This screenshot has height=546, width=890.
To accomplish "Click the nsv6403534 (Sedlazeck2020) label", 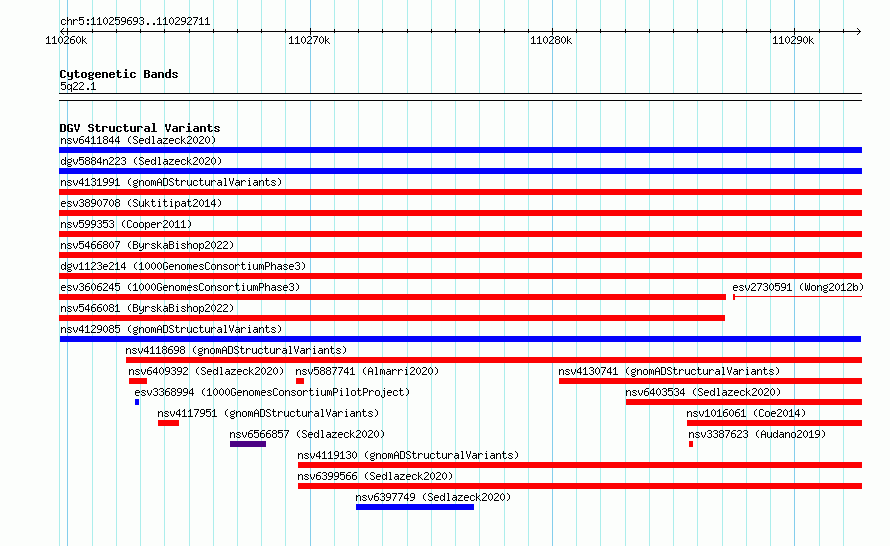I will pos(703,392).
